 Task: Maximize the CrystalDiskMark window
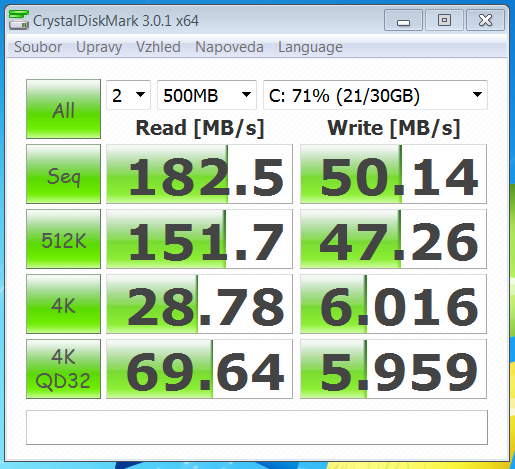[x=444, y=20]
